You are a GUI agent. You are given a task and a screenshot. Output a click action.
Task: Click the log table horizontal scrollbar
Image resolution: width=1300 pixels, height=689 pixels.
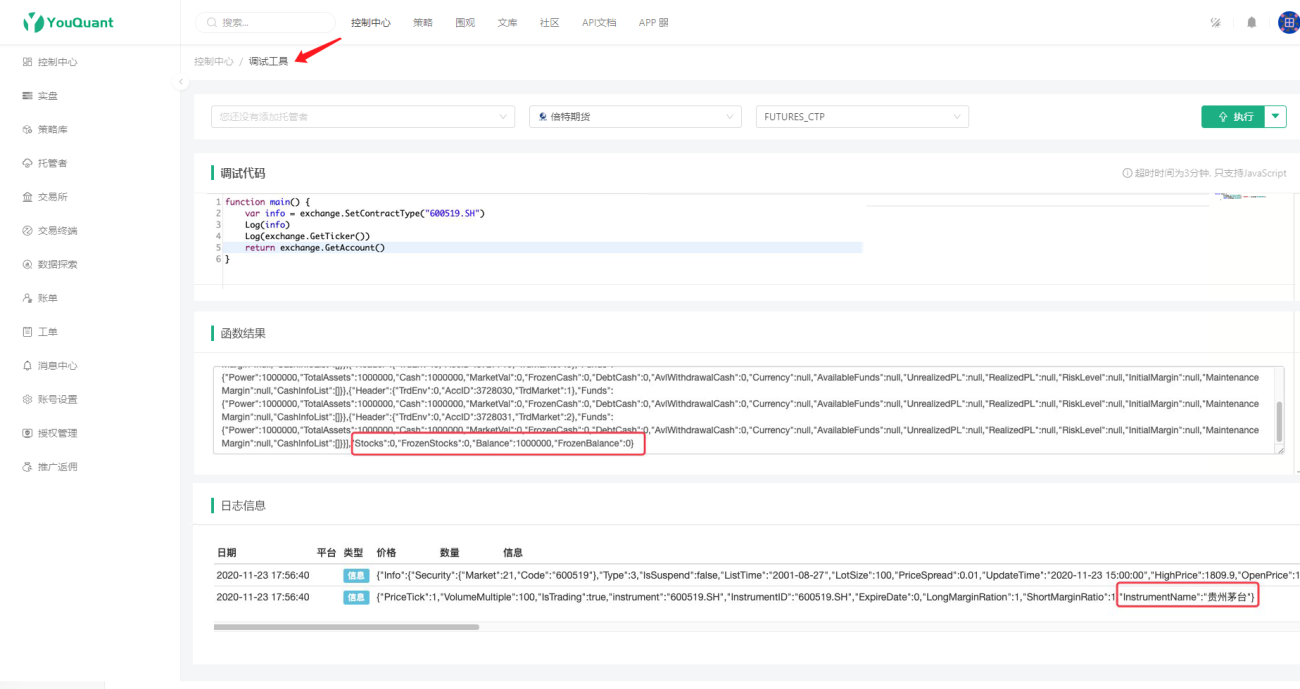346,627
